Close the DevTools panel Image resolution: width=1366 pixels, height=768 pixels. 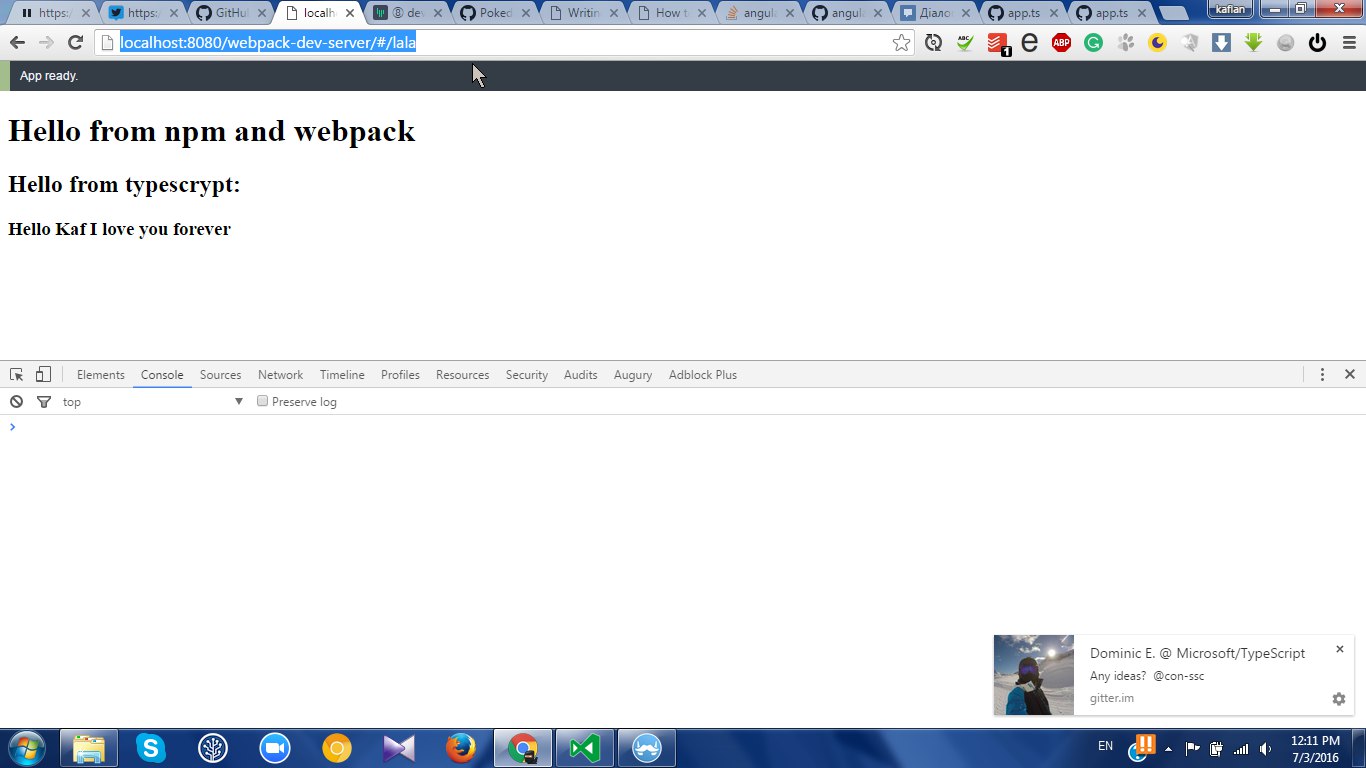1349,374
